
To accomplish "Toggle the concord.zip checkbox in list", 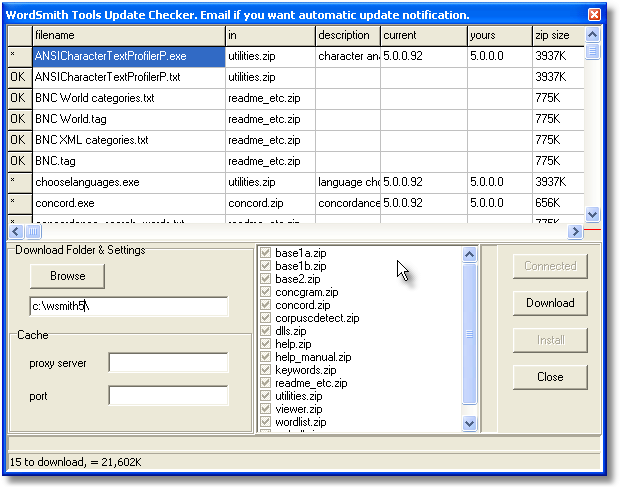I will [265, 305].
